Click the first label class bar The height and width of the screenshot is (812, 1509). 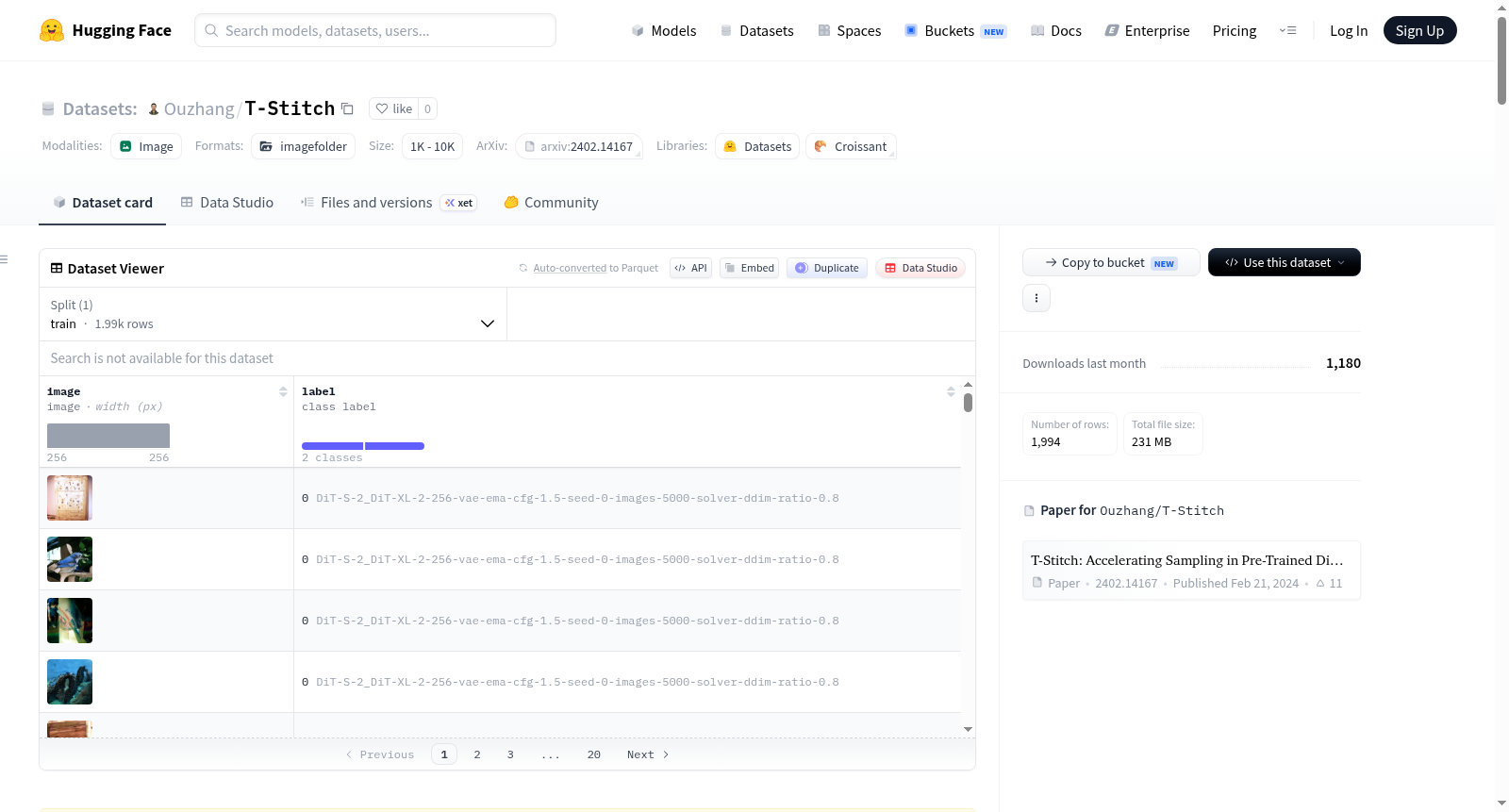point(332,446)
